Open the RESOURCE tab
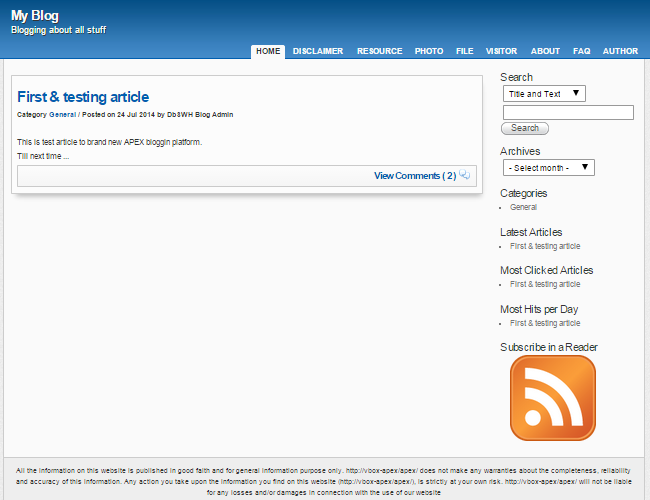Viewport: 650px width, 500px height. pyautogui.click(x=380, y=51)
